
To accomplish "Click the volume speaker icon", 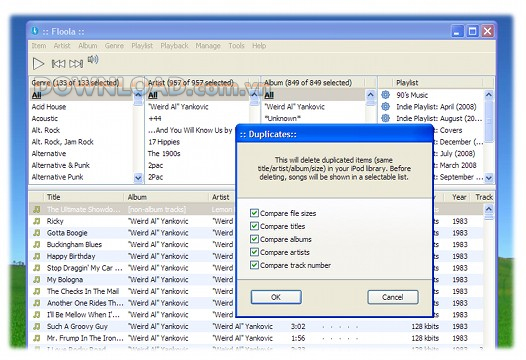I will [93, 60].
